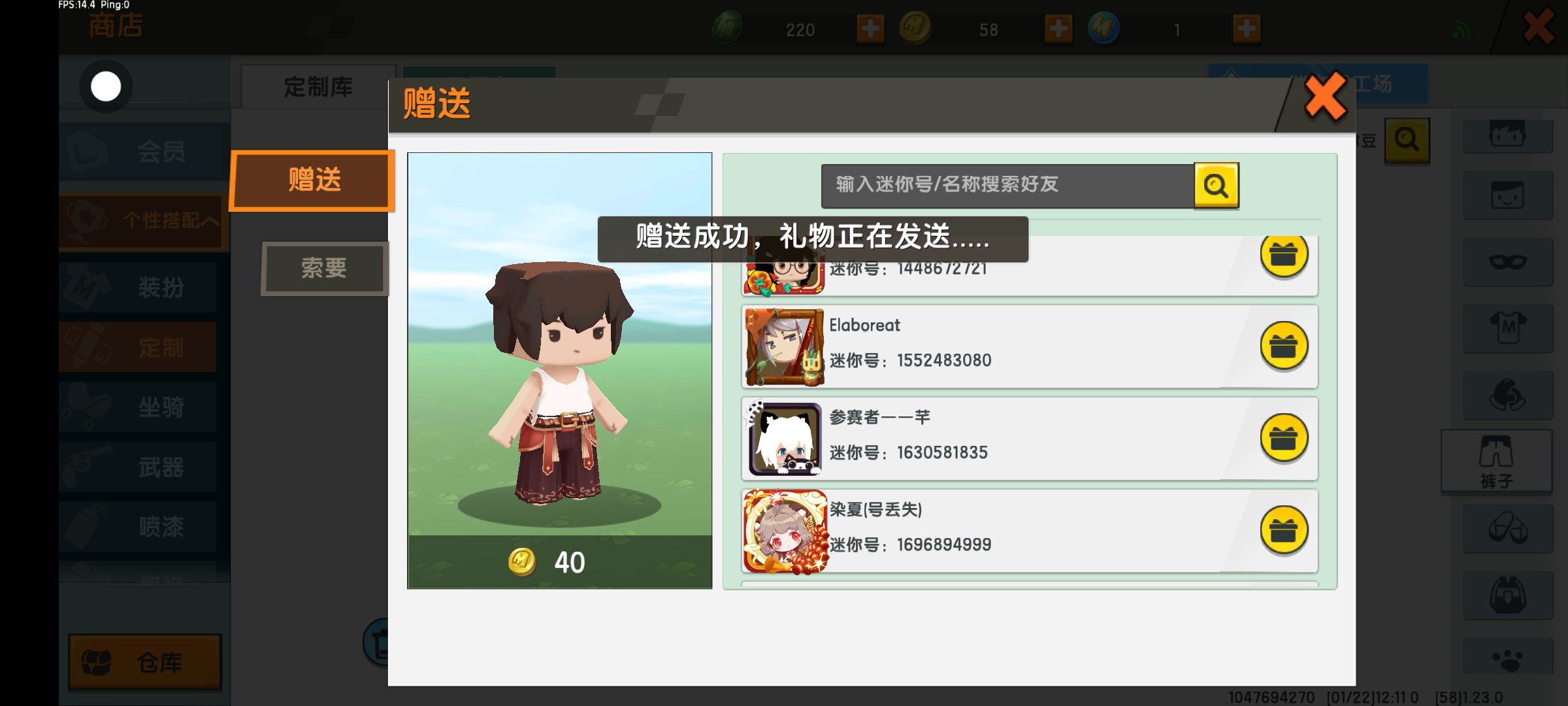Add more green mini beans
The height and width of the screenshot is (706, 1568).
tap(870, 29)
